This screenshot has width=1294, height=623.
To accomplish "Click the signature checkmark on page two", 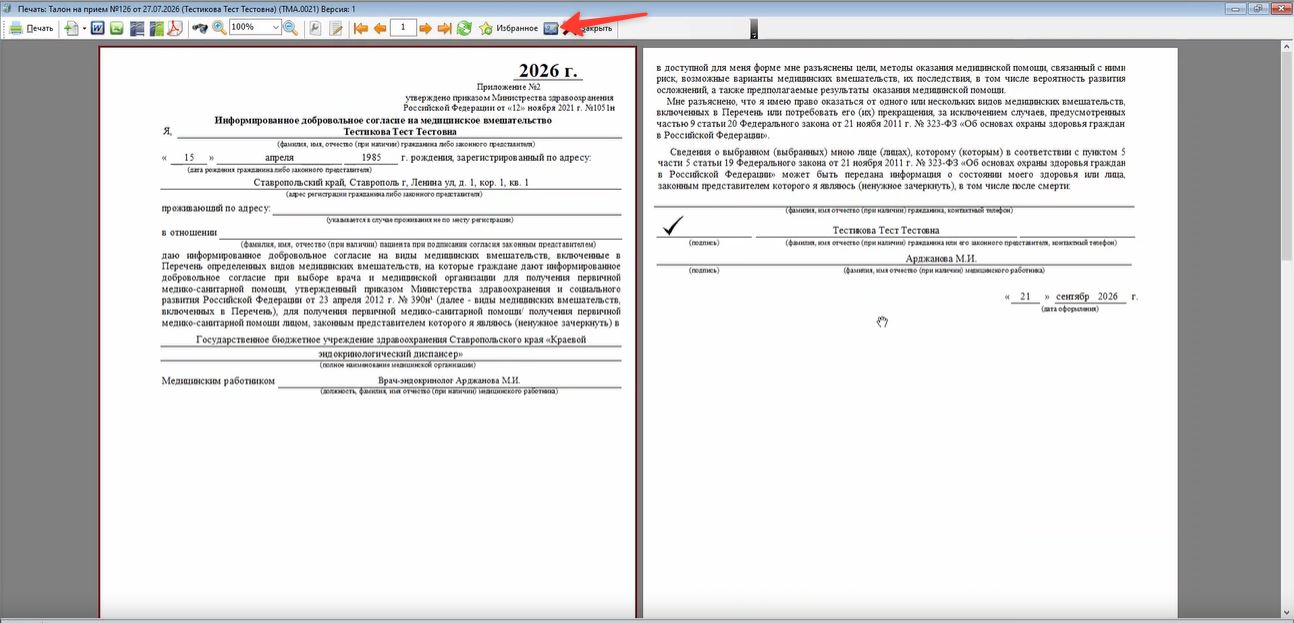I will 673,227.
